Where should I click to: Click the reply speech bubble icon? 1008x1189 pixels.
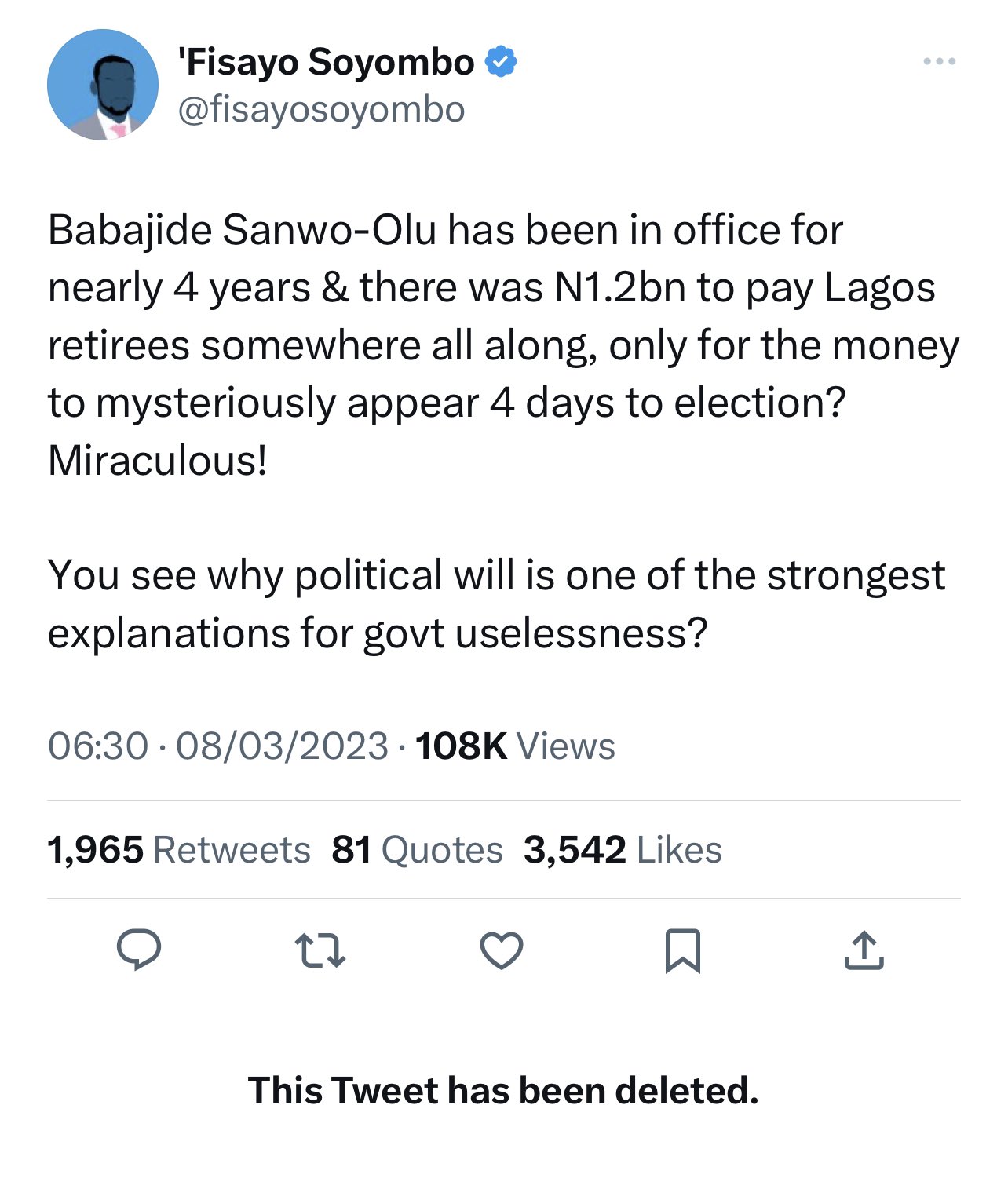tap(139, 950)
